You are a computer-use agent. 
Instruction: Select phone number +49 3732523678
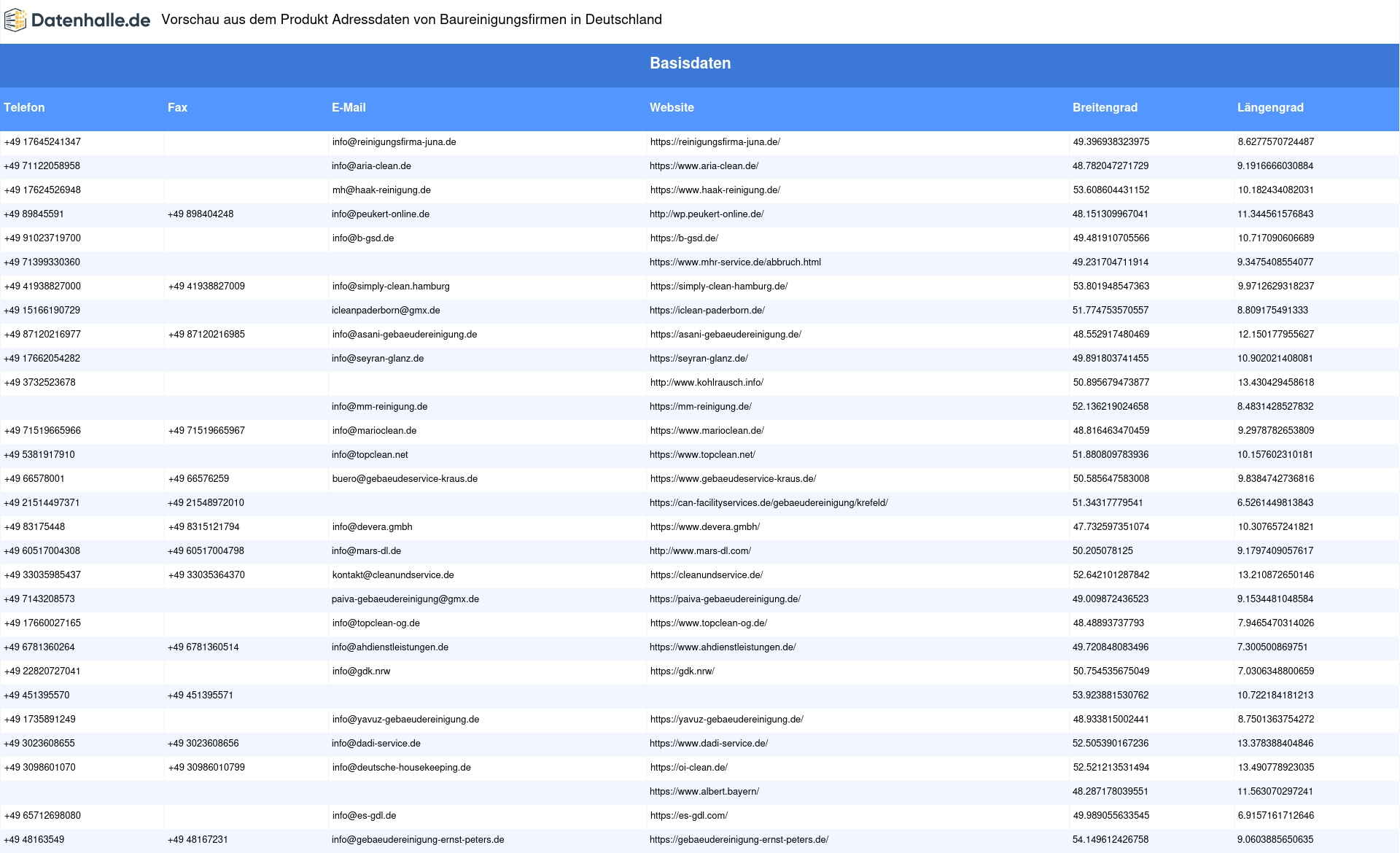click(39, 383)
